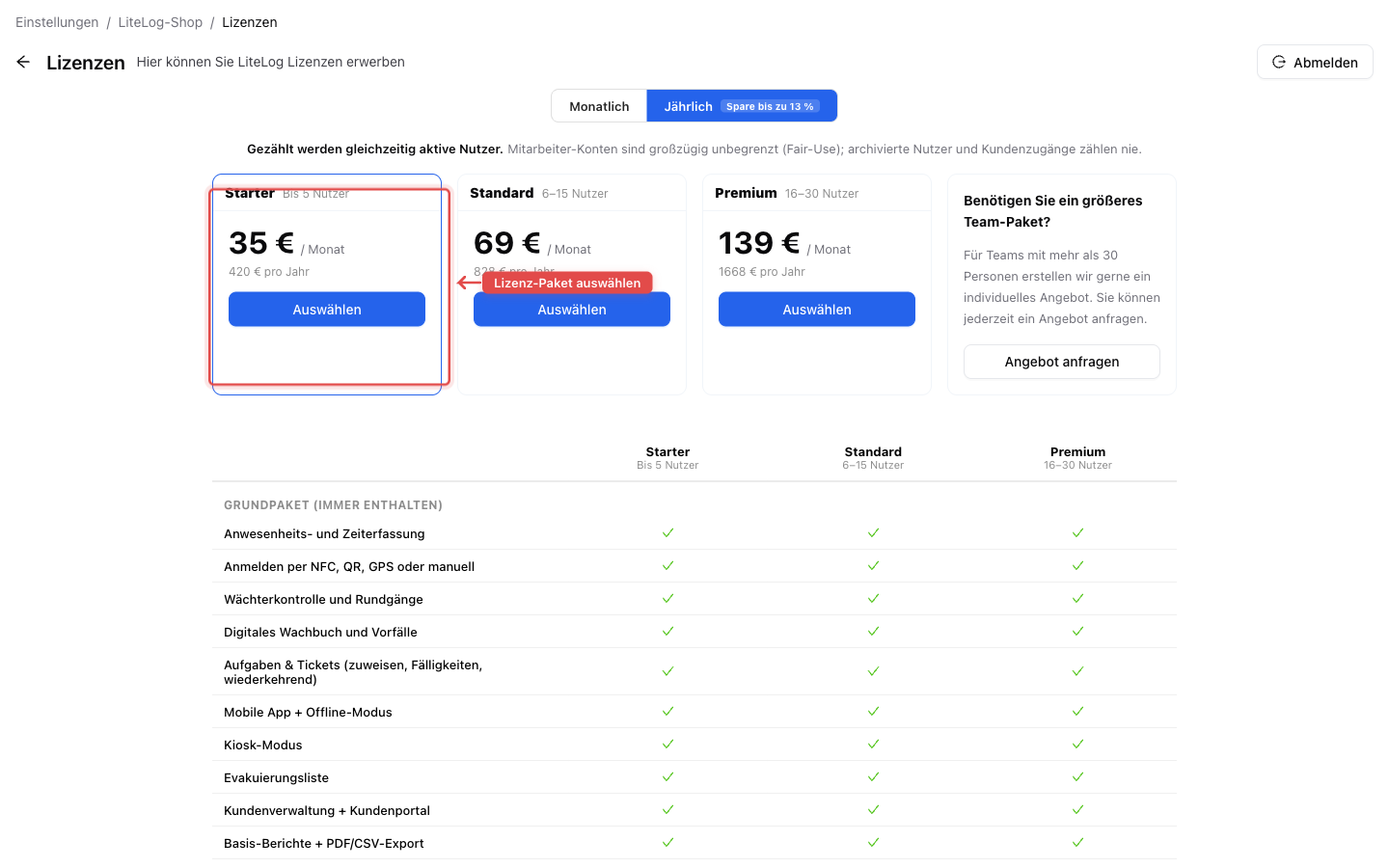Click the Premium checkmark for Anwesenheits- und Zeiterfassung
Screen dimensions: 1389x868
coord(1077,533)
